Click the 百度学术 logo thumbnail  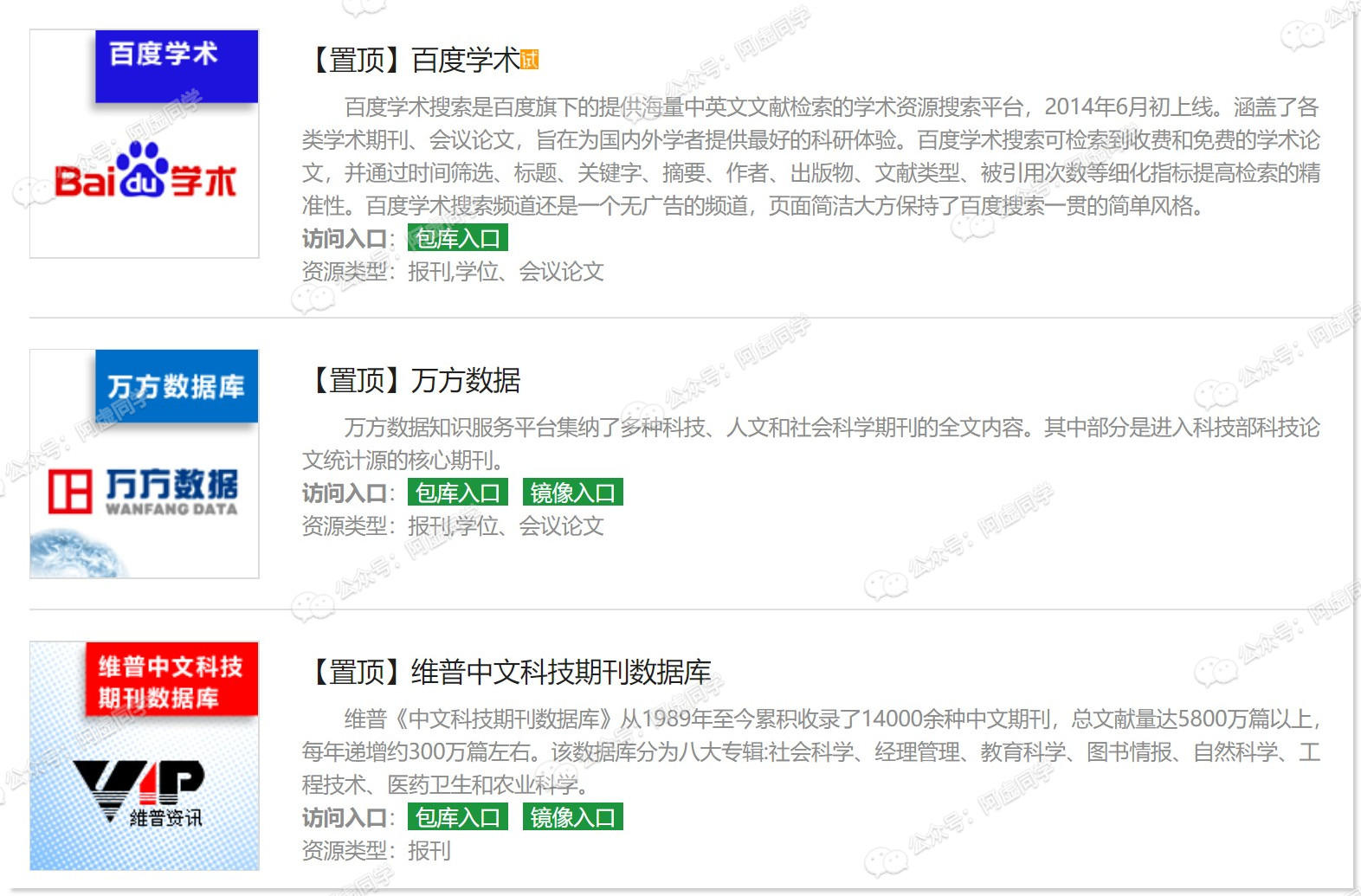click(145, 144)
